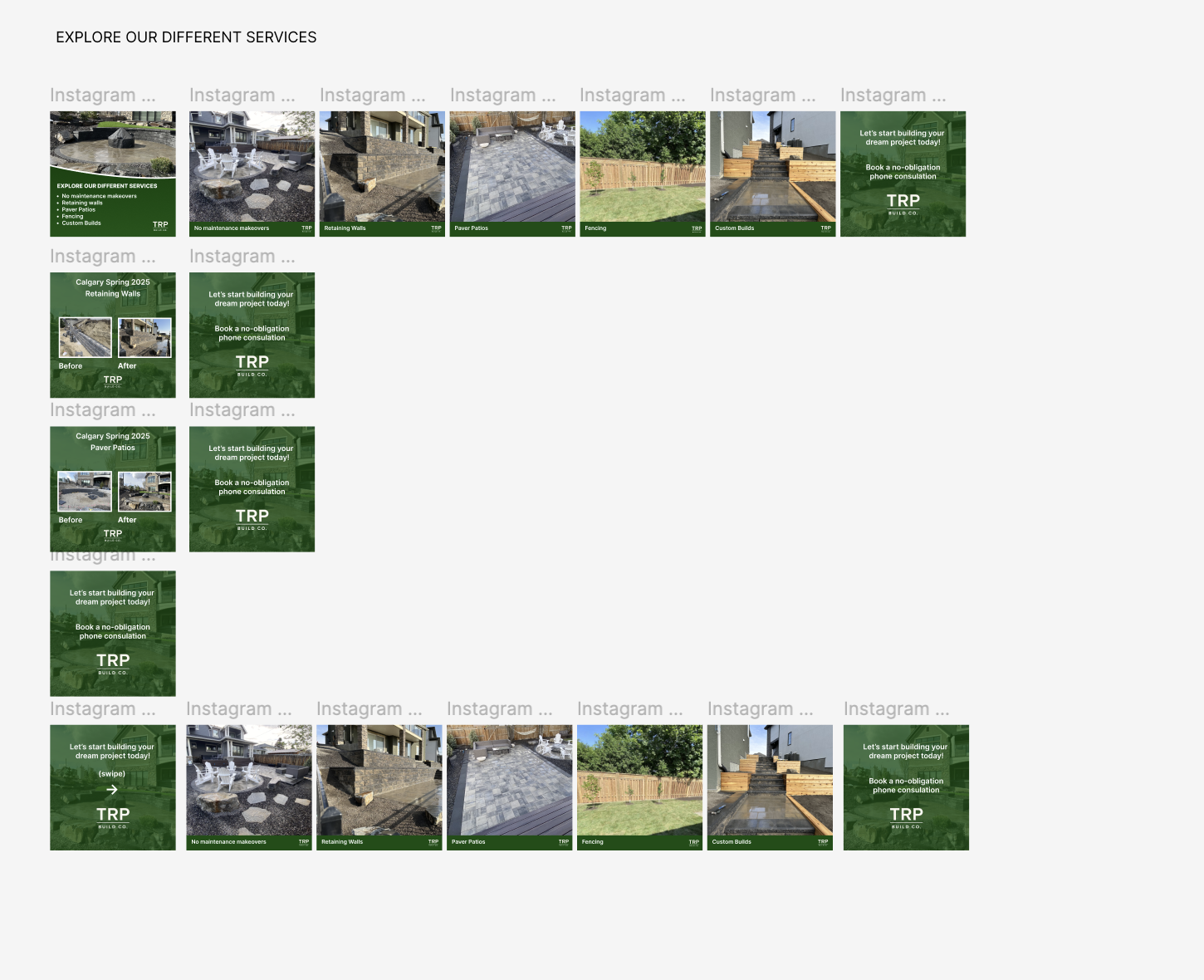This screenshot has width=1204, height=980.
Task: Click the 'EXPLORE OUR DIFFERENT SERVICES' heading text
Action: 186,37
